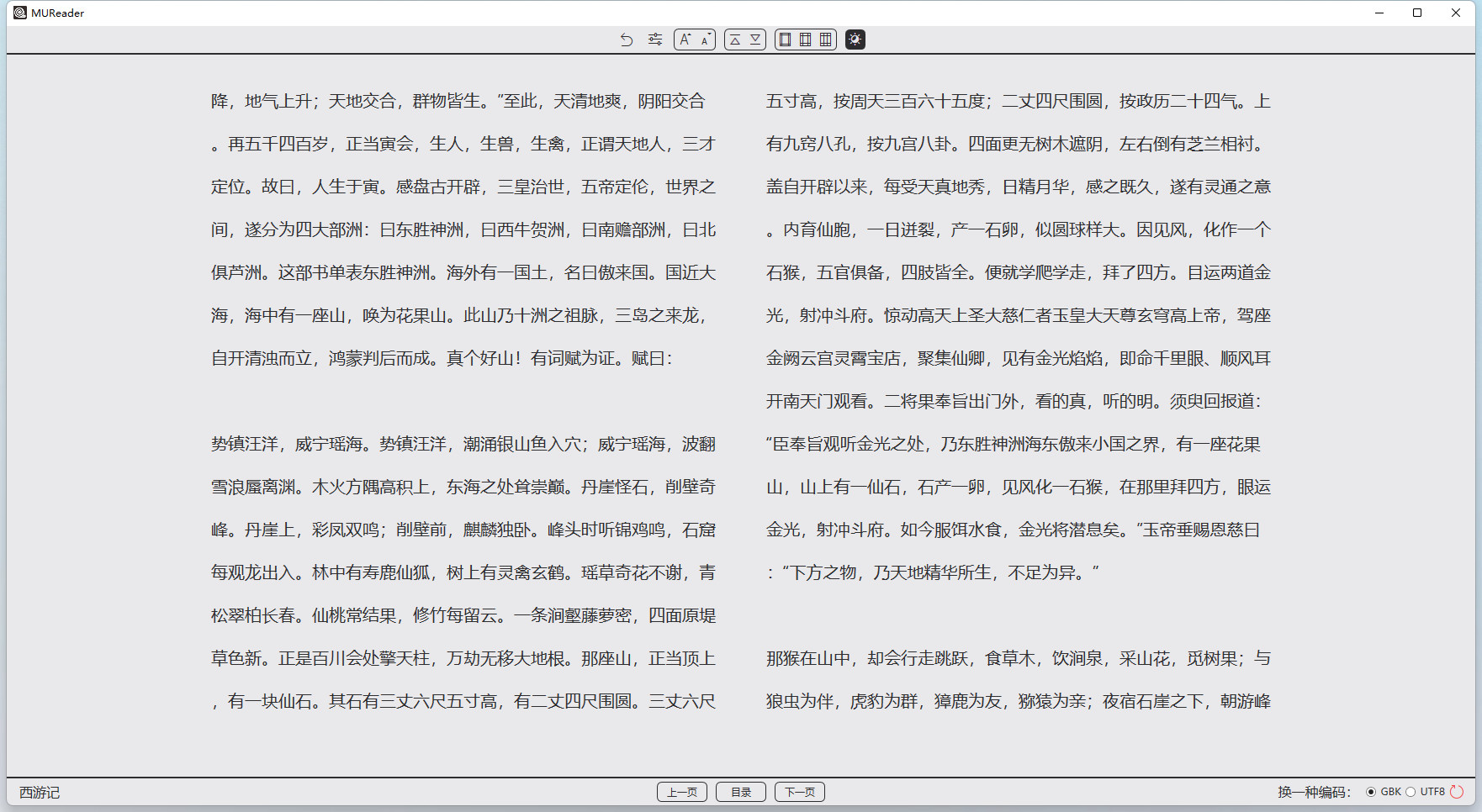The image size is (1482, 812).
Task: Decrease the font size with the small A icon
Action: 703,41
